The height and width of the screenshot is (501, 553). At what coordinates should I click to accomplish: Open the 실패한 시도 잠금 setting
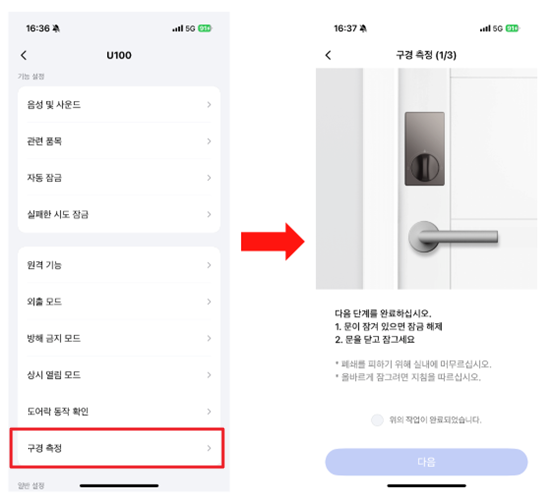tap(119, 214)
